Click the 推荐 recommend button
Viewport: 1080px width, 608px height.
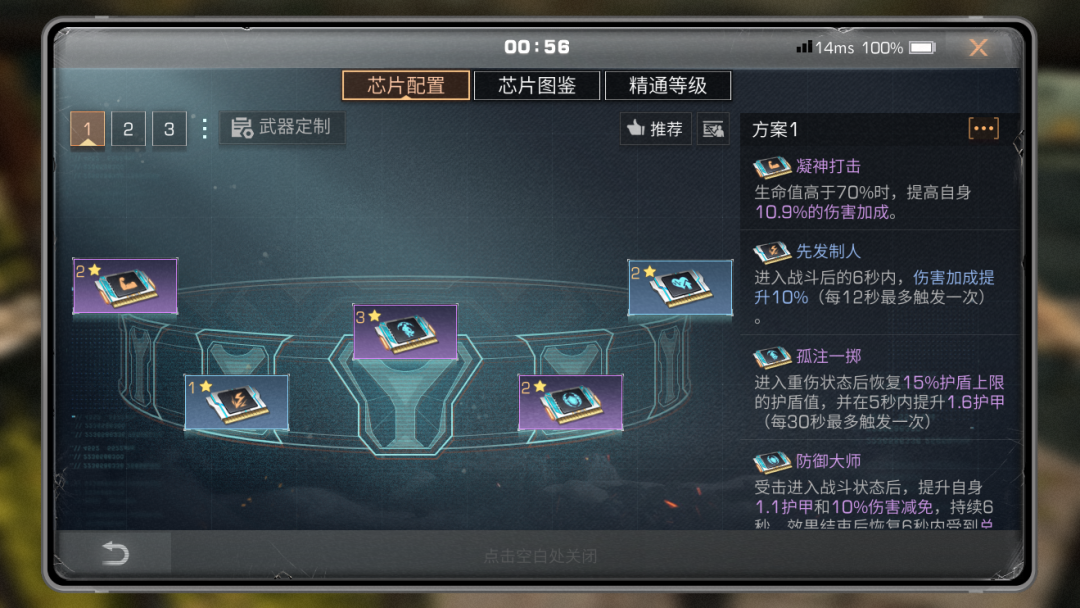655,129
